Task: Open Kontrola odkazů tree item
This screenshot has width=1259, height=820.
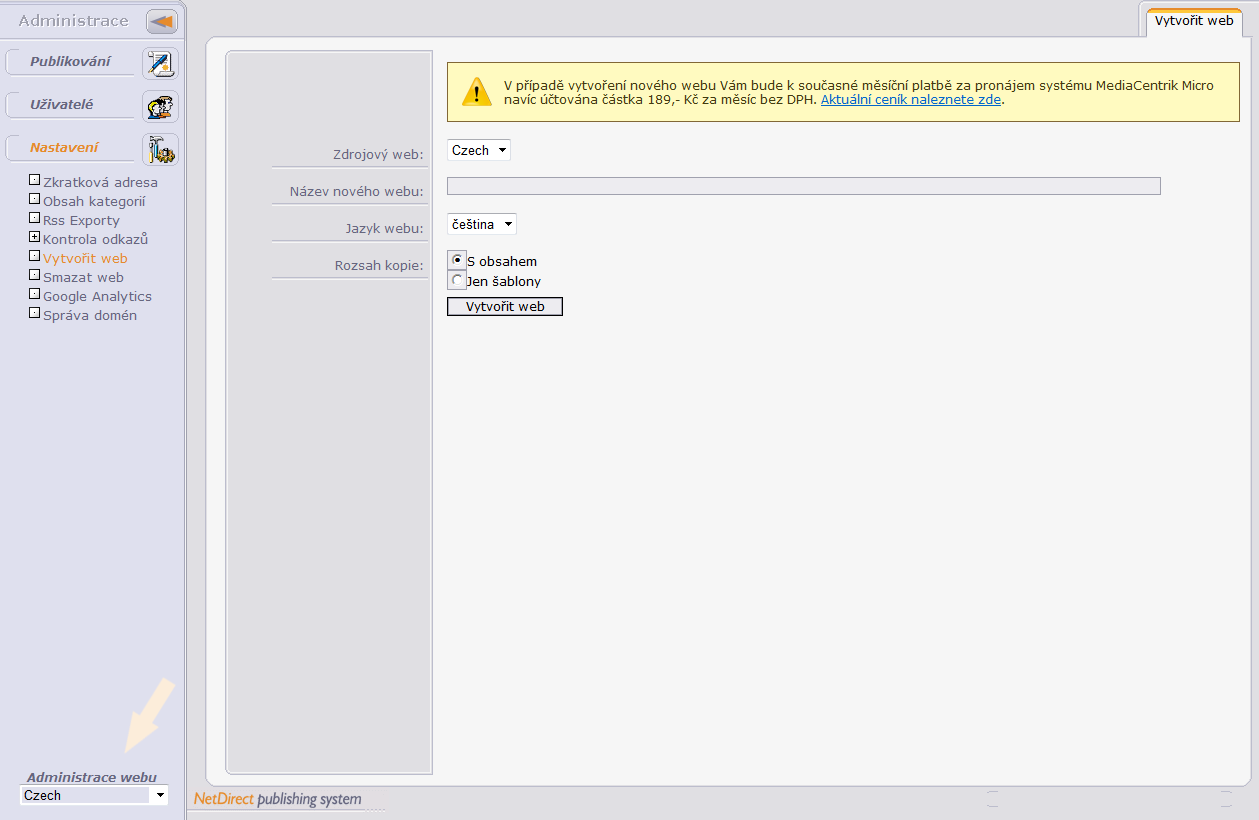Action: (95, 239)
